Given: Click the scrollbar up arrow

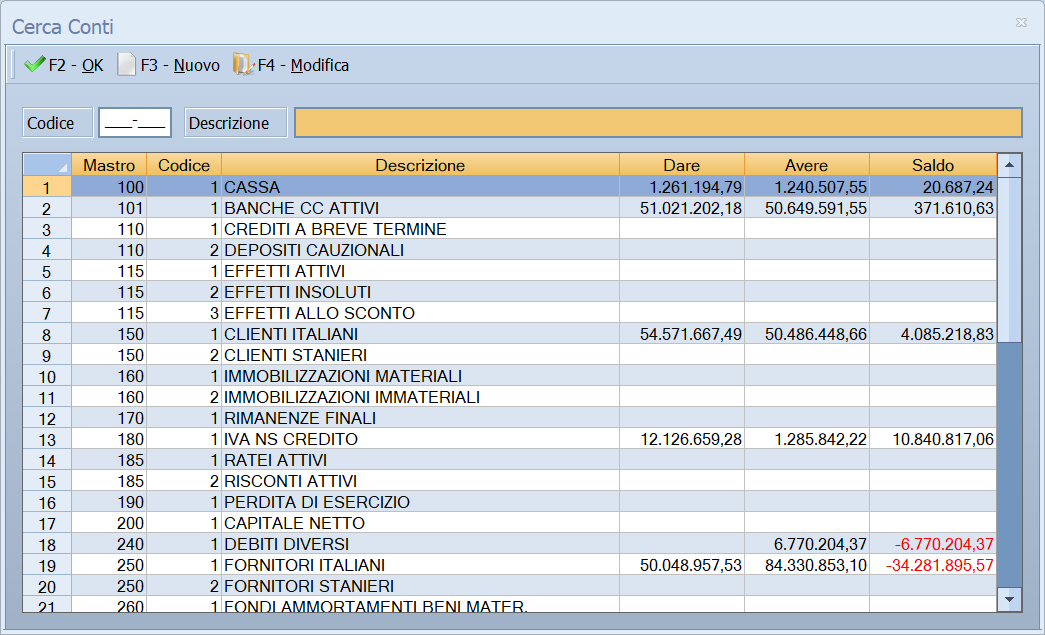Looking at the screenshot, I should pyautogui.click(x=1010, y=165).
